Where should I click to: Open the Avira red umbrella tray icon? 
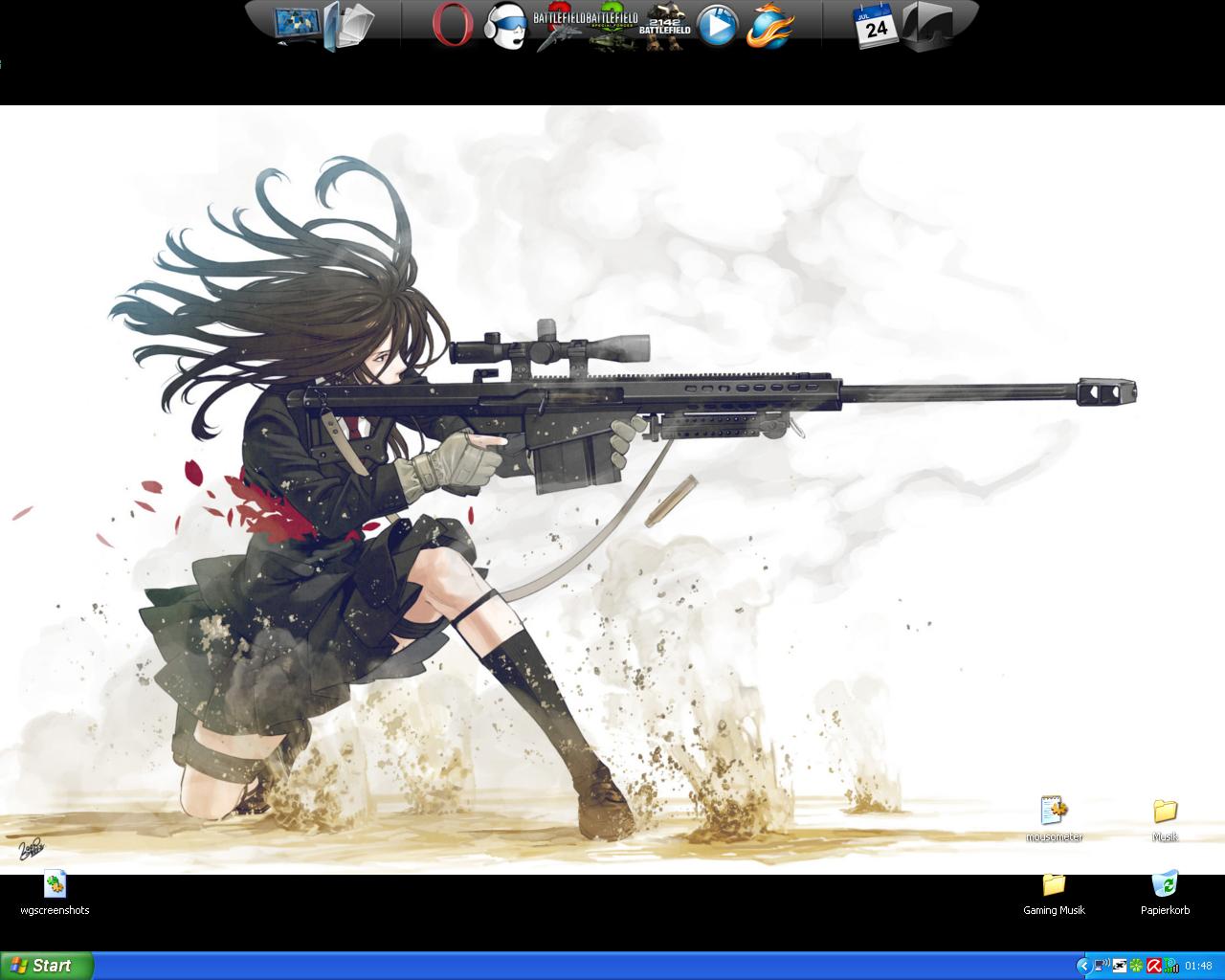pyautogui.click(x=1153, y=966)
